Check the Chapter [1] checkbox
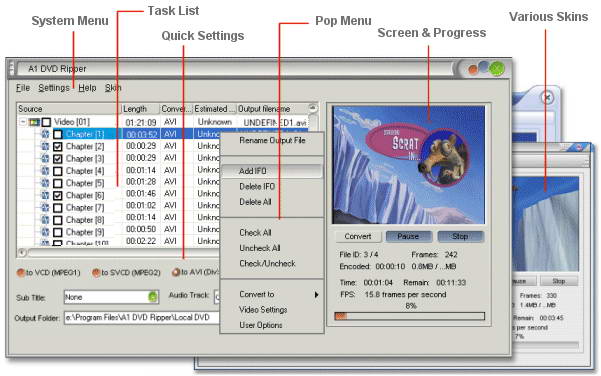The height and width of the screenshot is (376, 601). 57,134
